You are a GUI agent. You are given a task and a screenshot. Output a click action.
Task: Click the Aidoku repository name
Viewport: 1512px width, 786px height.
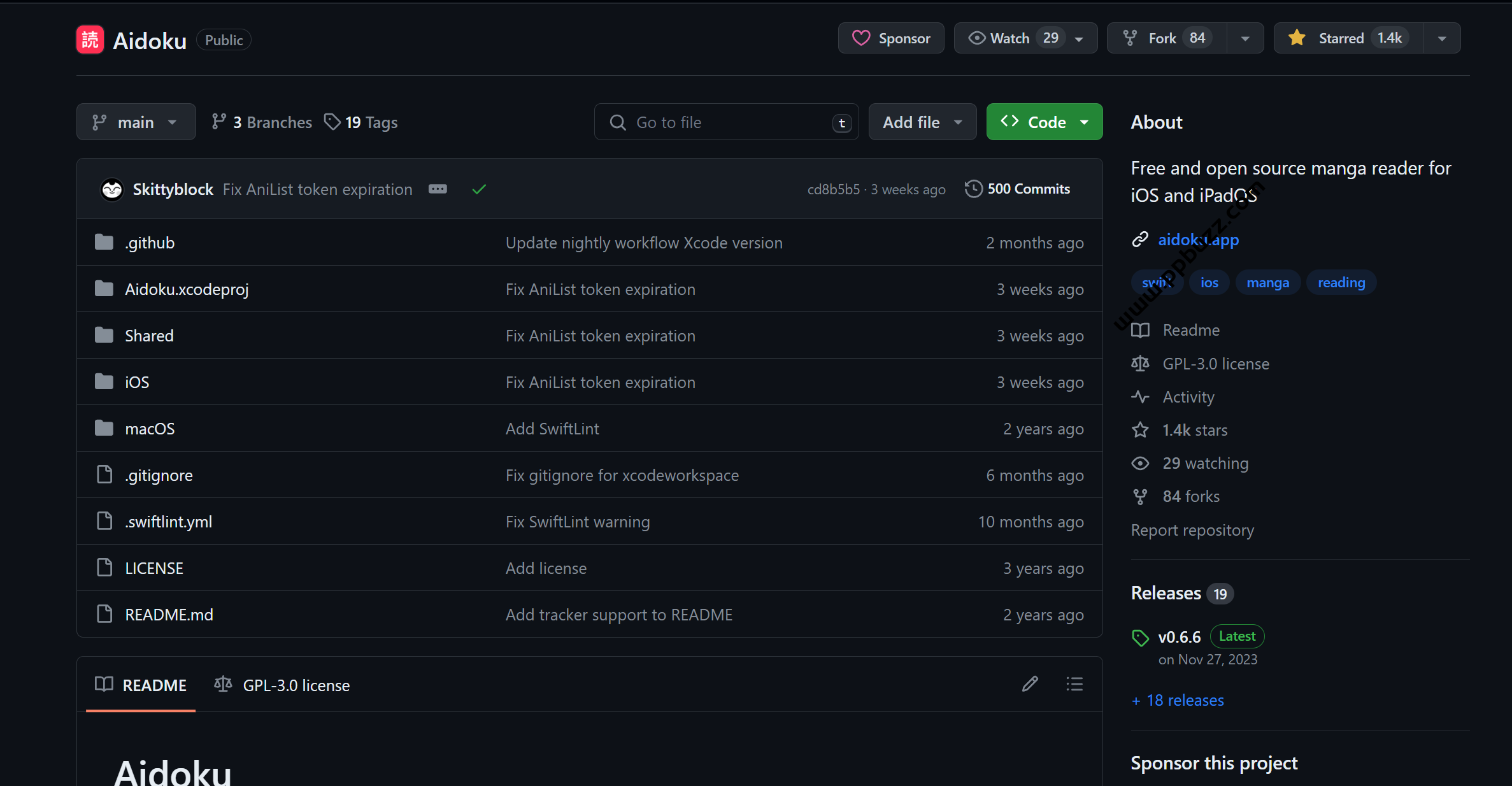(150, 40)
